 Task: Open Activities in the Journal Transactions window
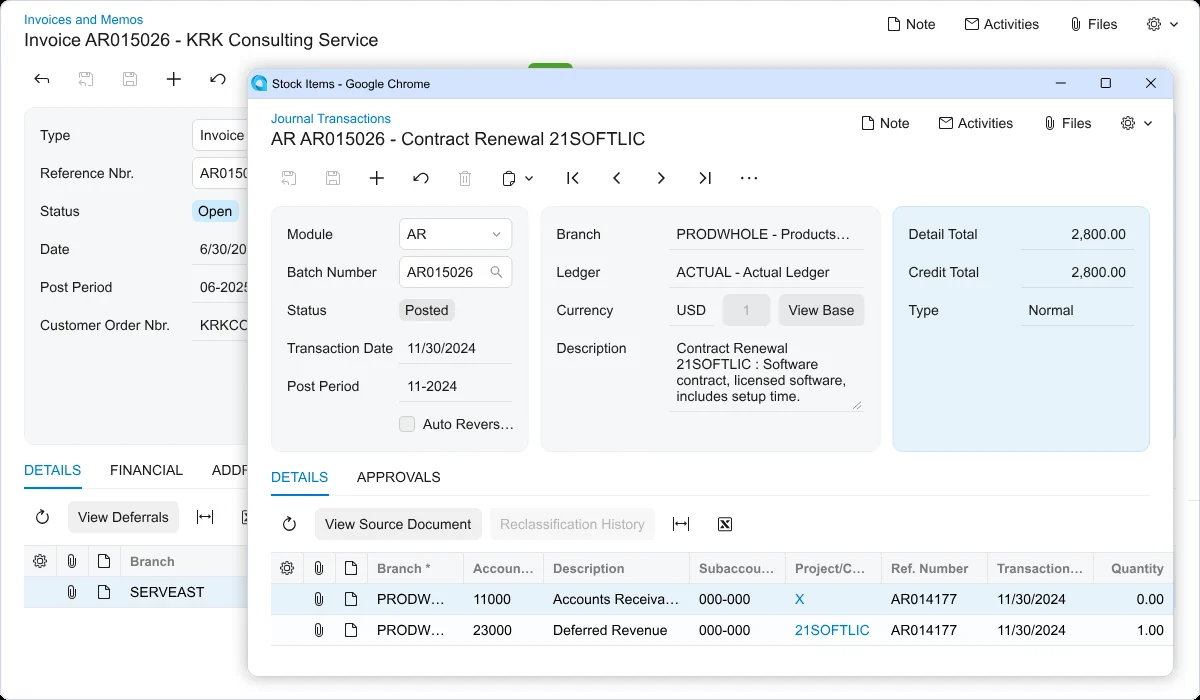click(x=975, y=123)
